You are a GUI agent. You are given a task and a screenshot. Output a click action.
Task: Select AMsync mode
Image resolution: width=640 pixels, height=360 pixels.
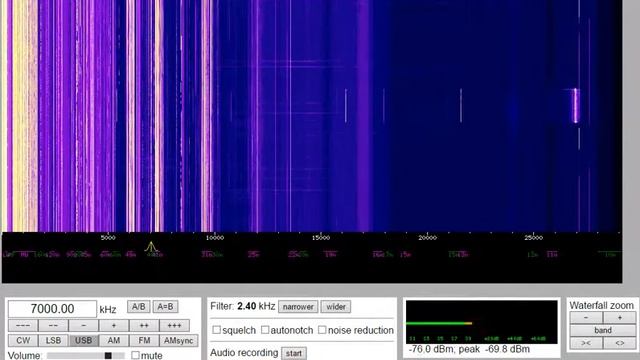click(178, 340)
